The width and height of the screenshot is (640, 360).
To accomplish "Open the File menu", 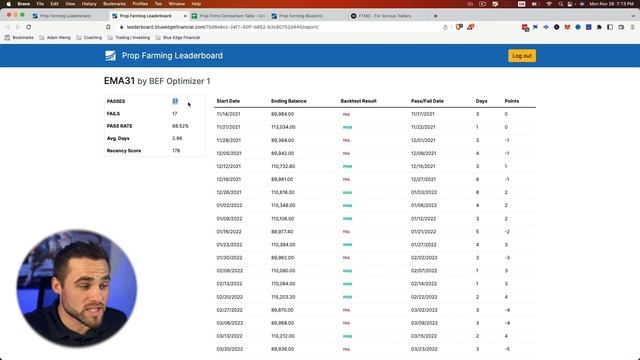I will 40,4.
